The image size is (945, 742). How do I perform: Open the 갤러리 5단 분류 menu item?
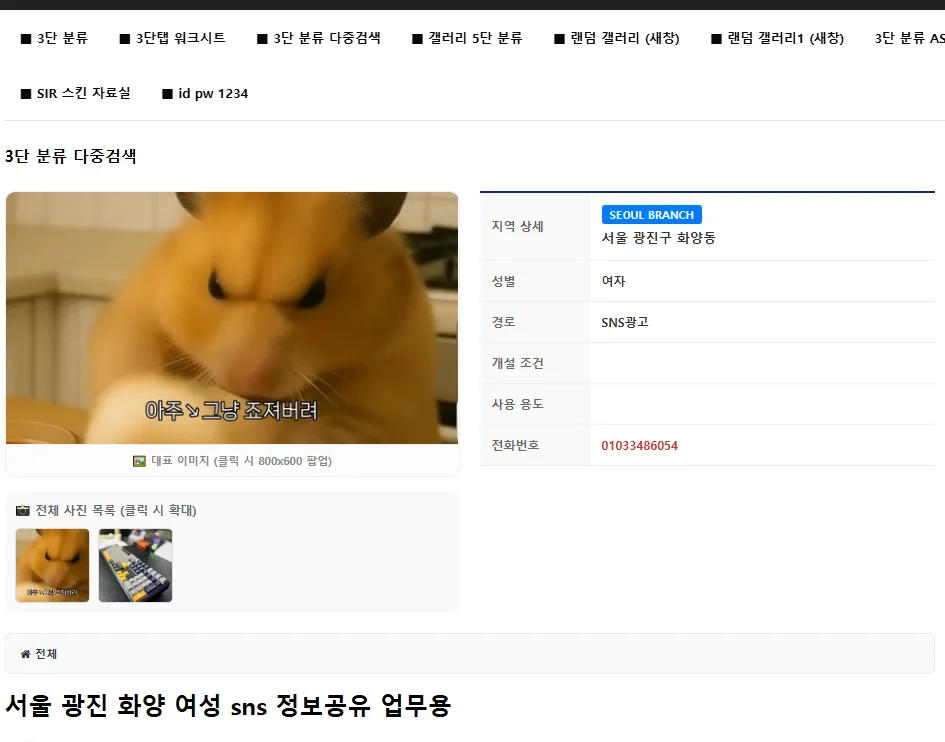tap(467, 39)
